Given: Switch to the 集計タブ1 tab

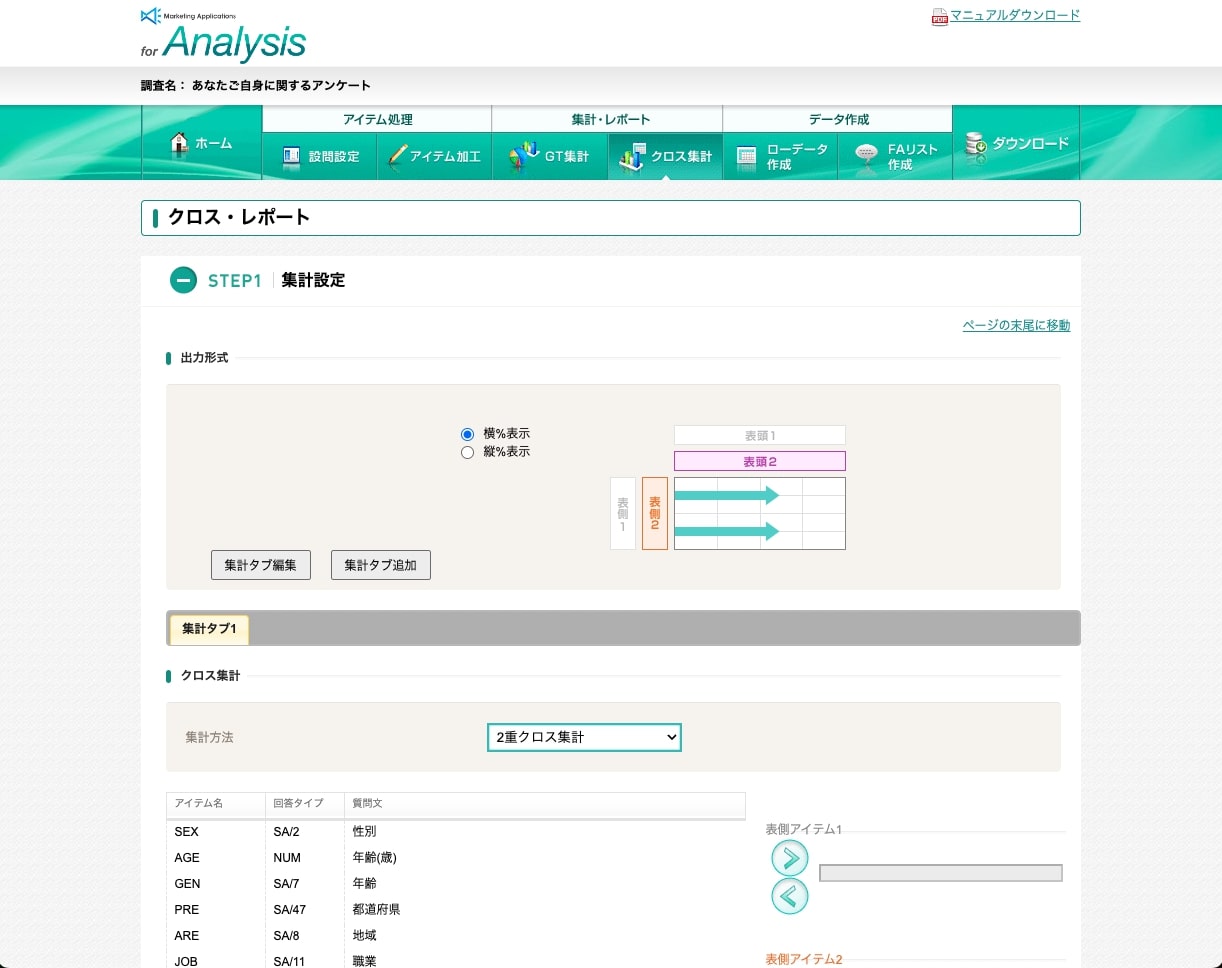Looking at the screenshot, I should 208,628.
